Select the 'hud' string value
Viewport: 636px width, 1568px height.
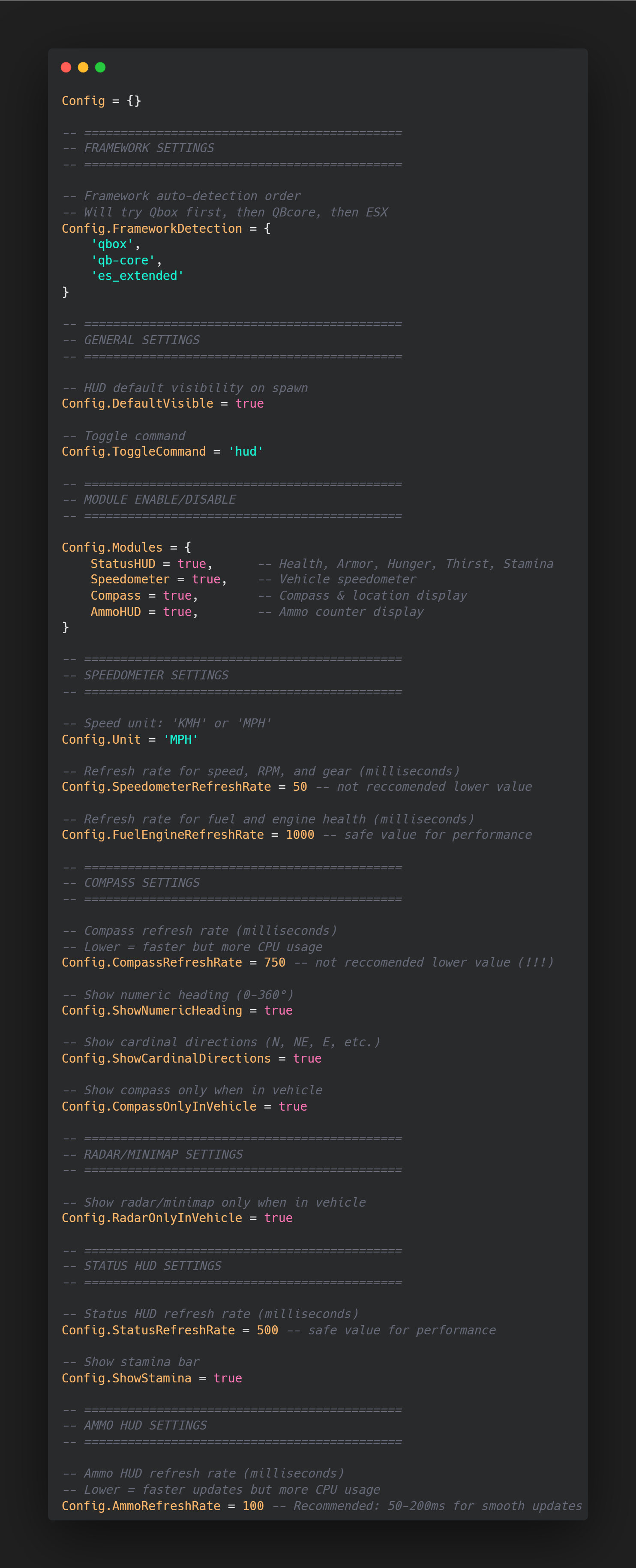(x=246, y=451)
